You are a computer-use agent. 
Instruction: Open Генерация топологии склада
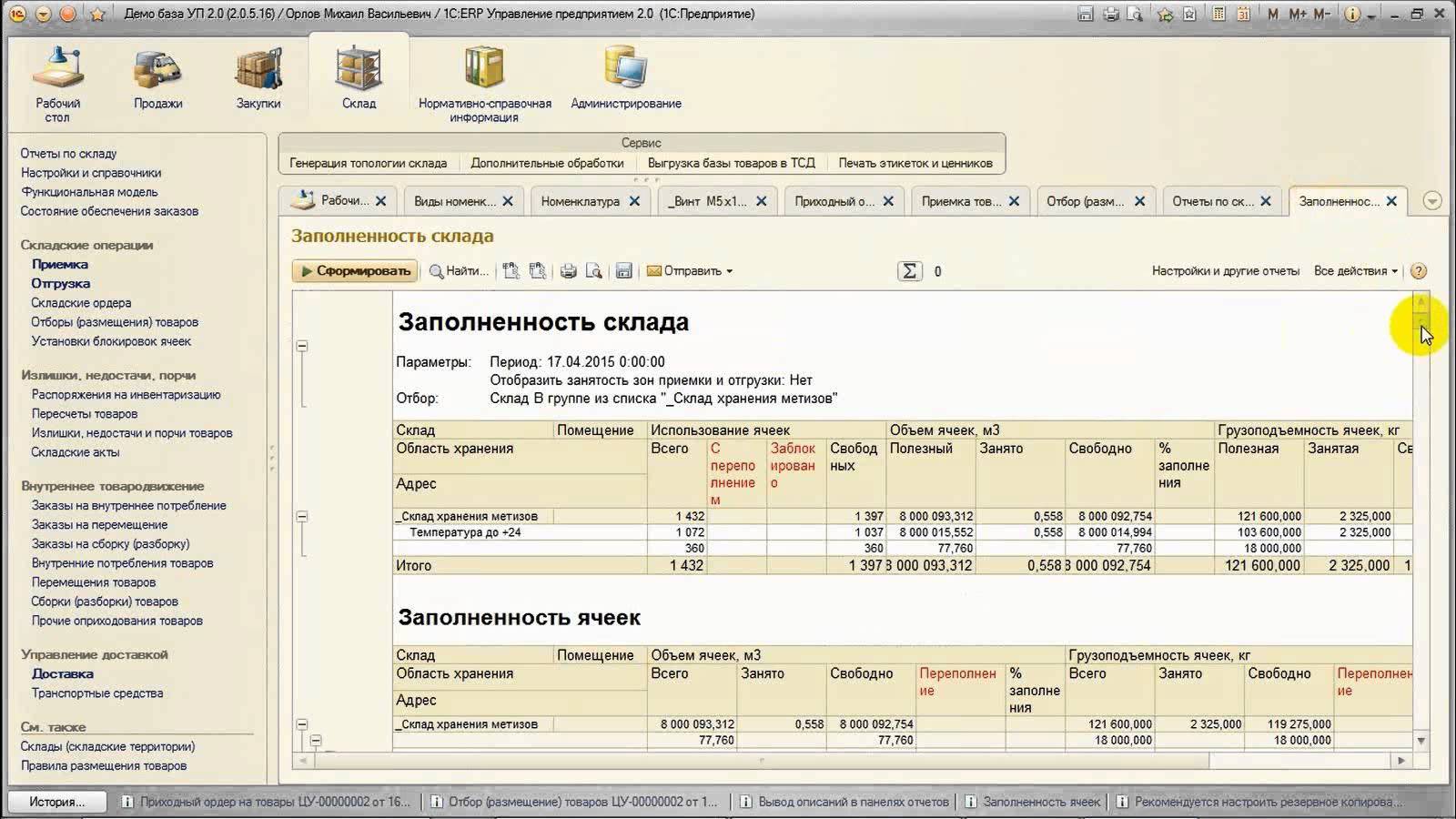point(367,163)
